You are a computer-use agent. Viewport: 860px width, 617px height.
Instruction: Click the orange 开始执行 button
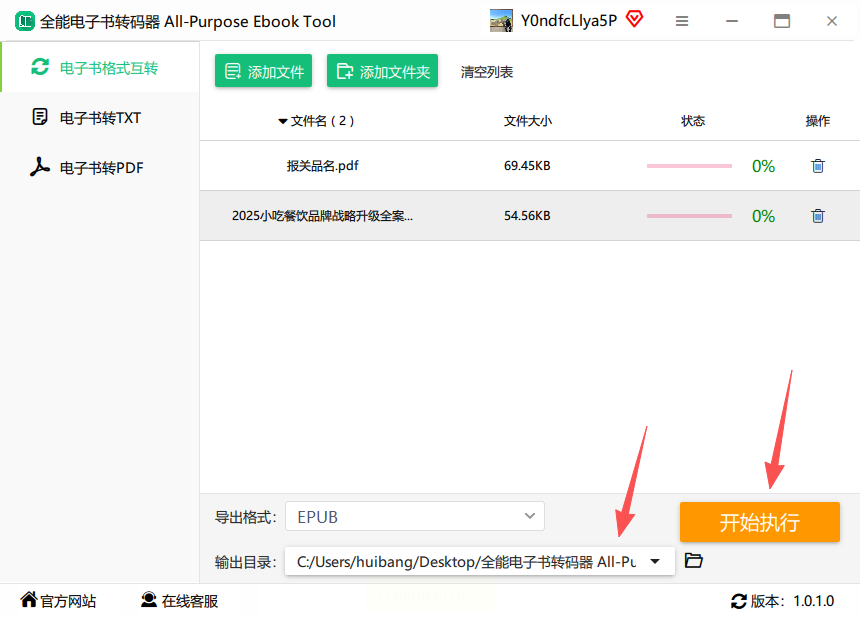click(760, 522)
